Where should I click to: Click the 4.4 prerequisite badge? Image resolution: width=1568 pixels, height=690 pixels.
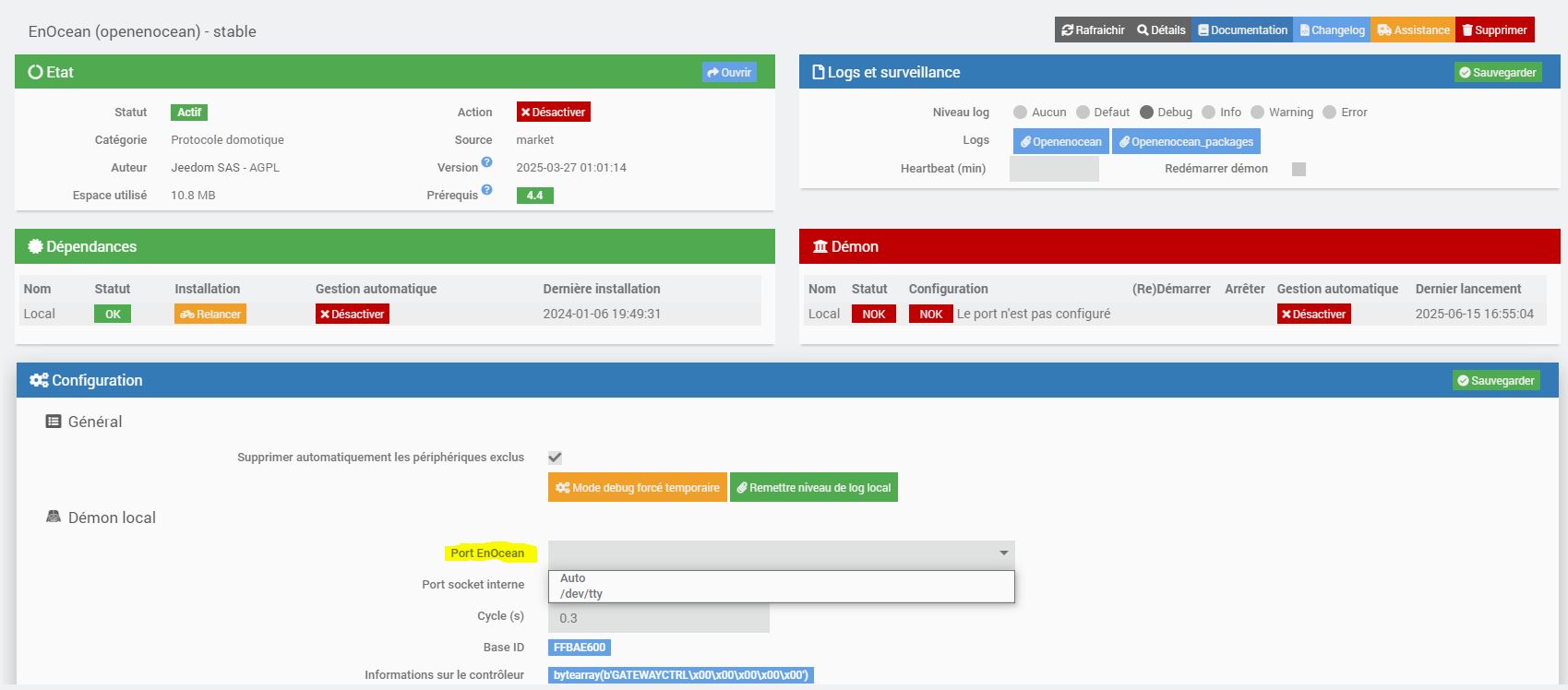click(x=534, y=195)
